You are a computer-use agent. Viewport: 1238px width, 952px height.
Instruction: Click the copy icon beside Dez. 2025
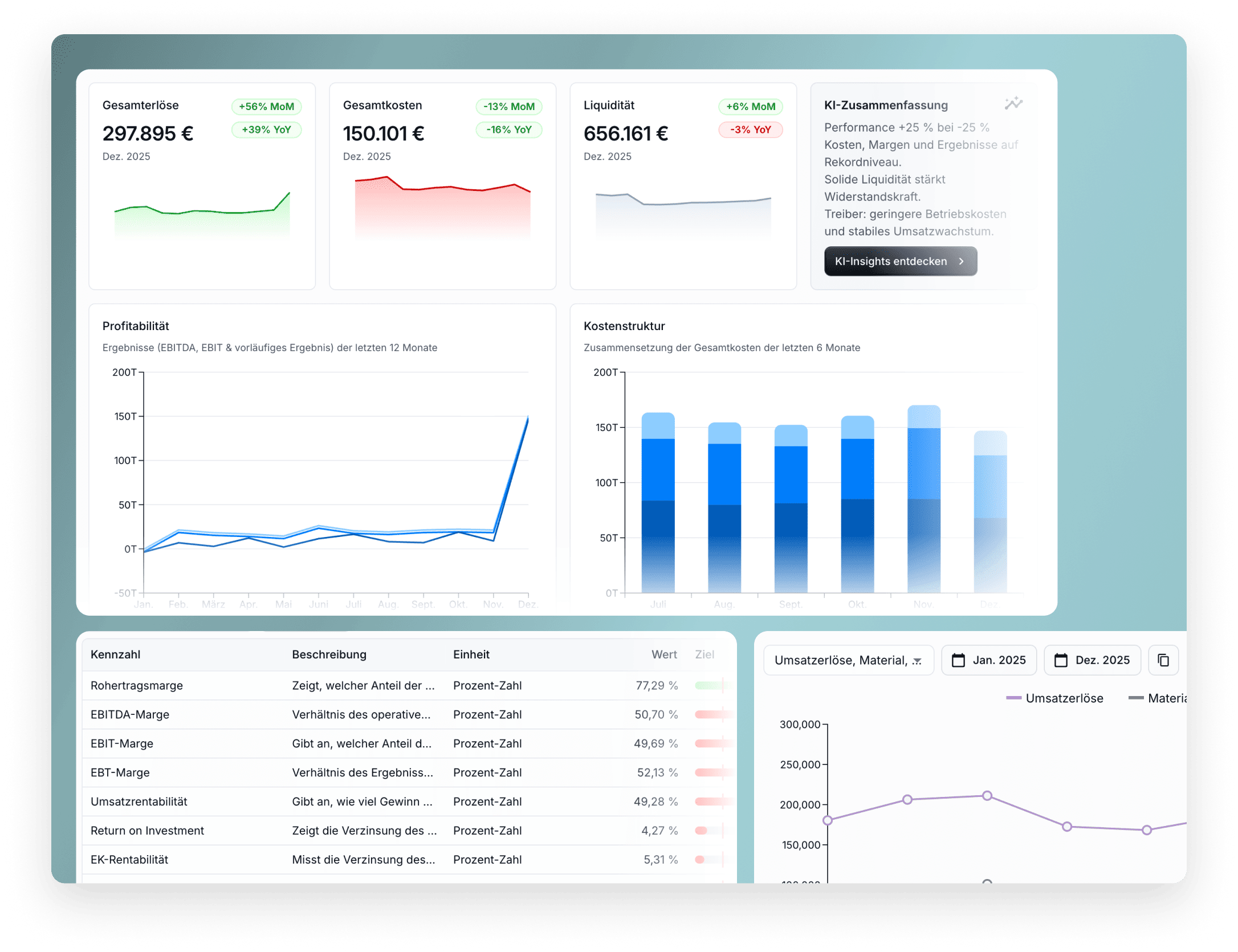click(1163, 660)
